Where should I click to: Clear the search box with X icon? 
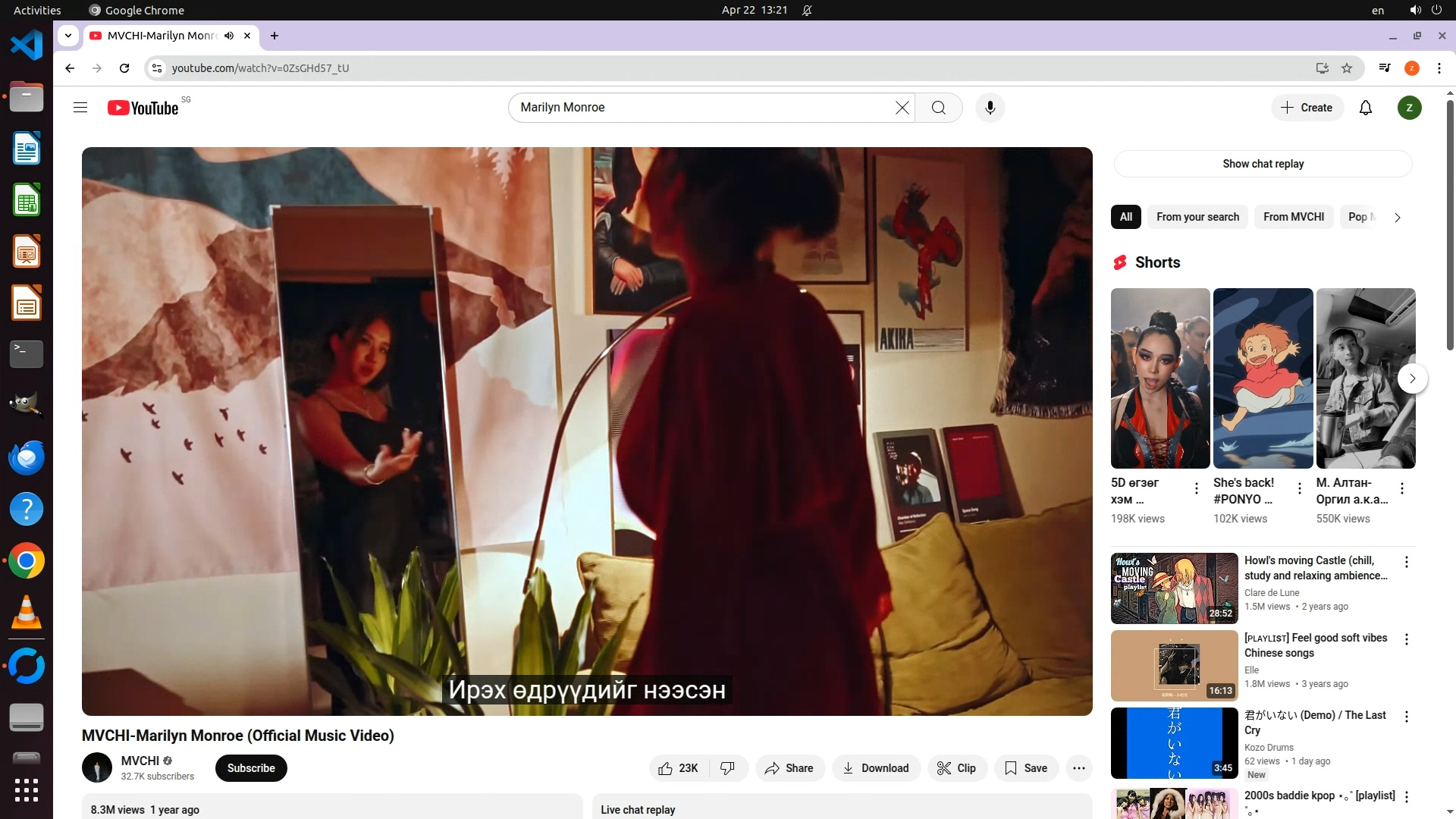click(x=902, y=108)
